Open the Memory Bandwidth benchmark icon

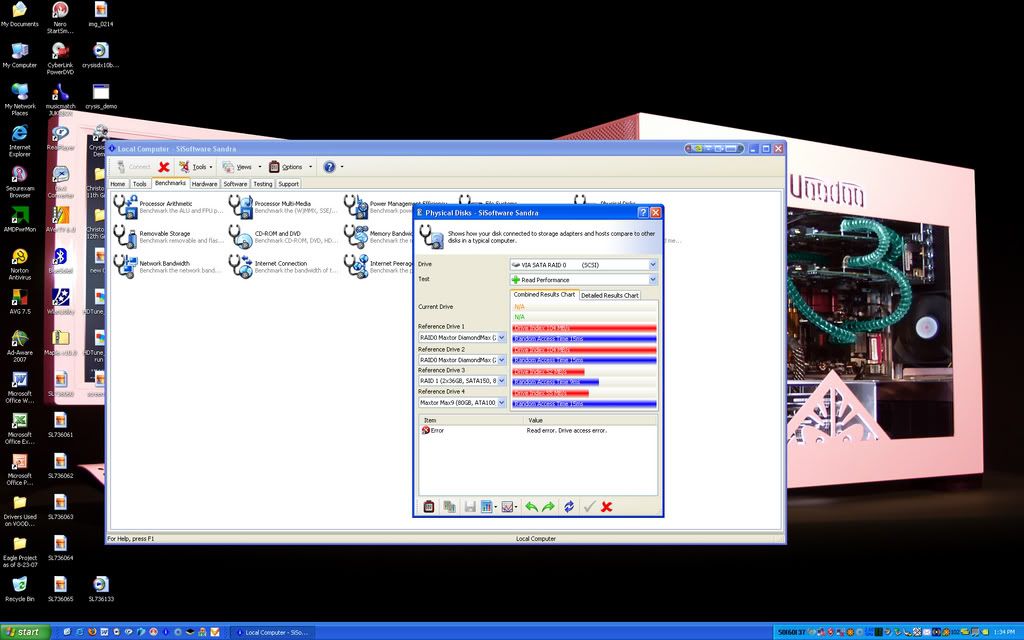point(356,236)
